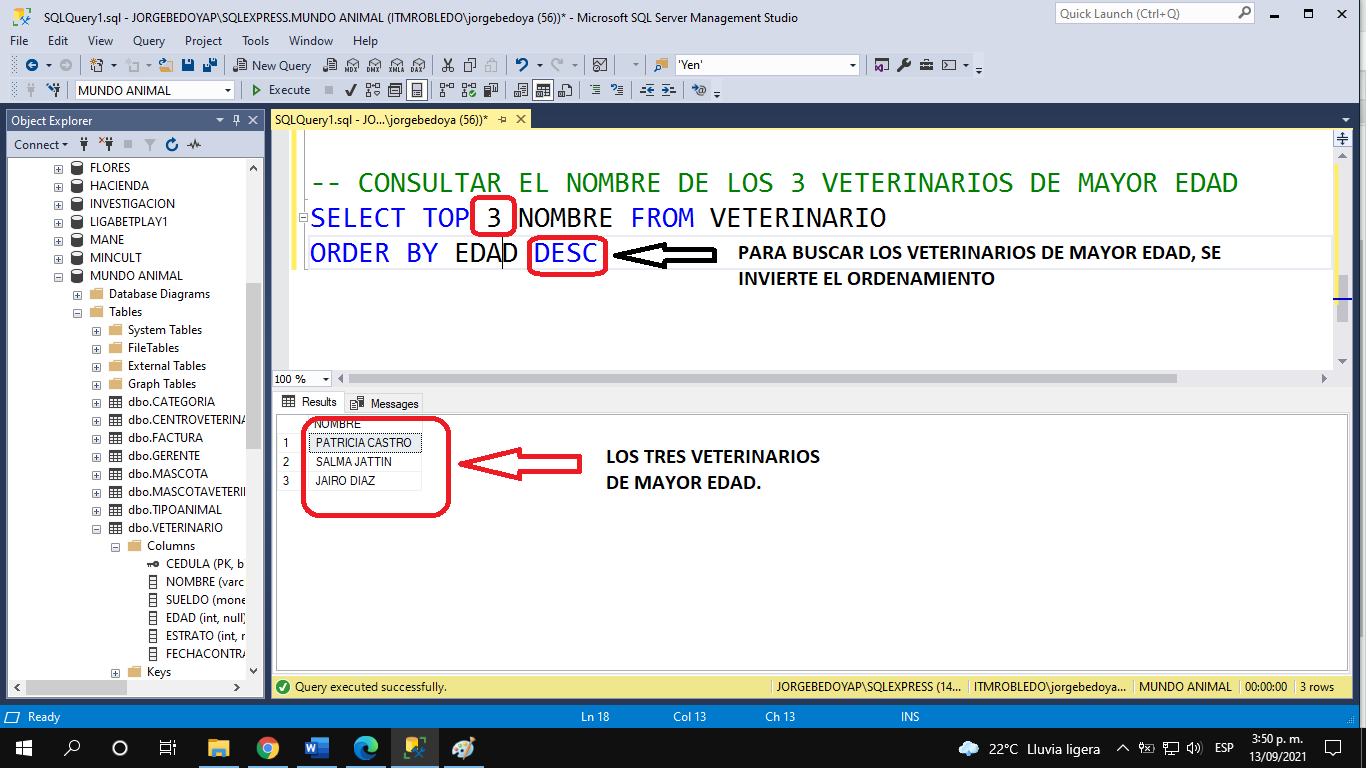1366x768 pixels.
Task: Click the Find in Files icon
Action: coord(660,65)
